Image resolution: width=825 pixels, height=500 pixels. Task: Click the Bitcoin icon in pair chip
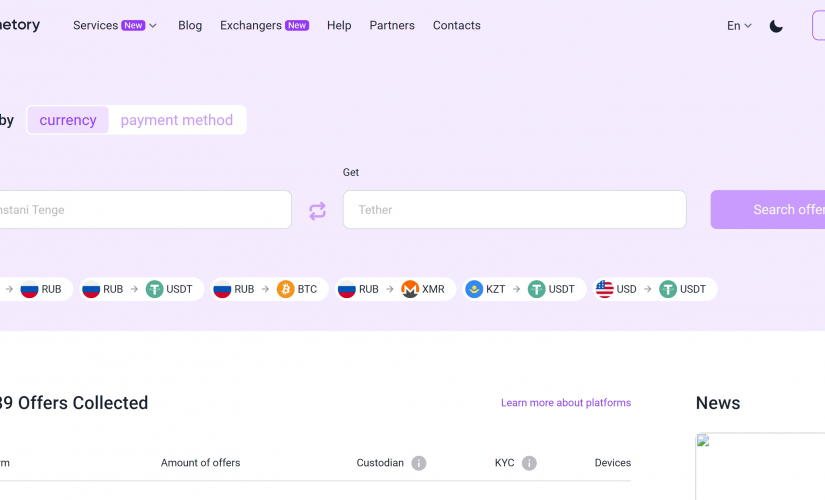click(286, 289)
